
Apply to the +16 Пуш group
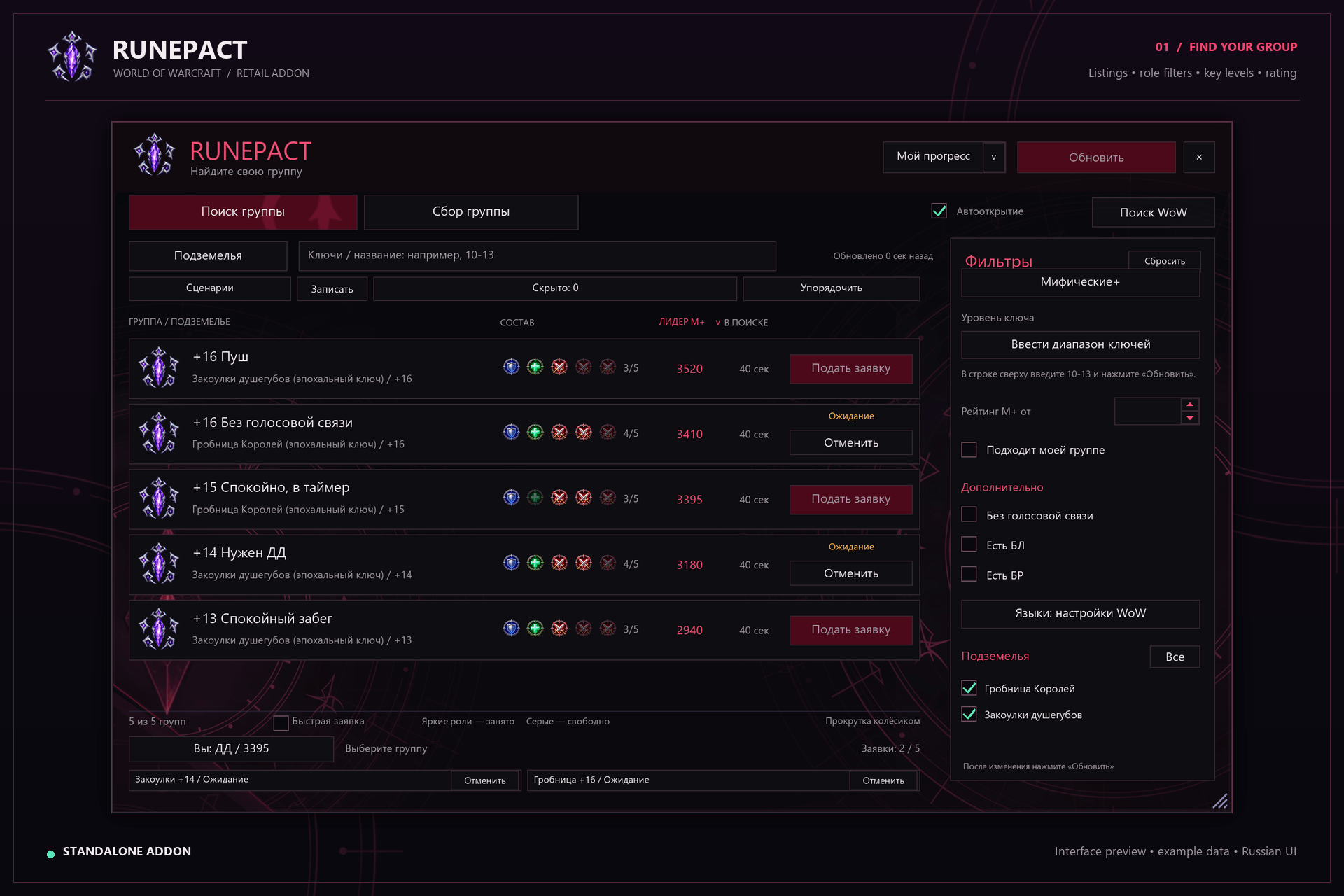850,368
